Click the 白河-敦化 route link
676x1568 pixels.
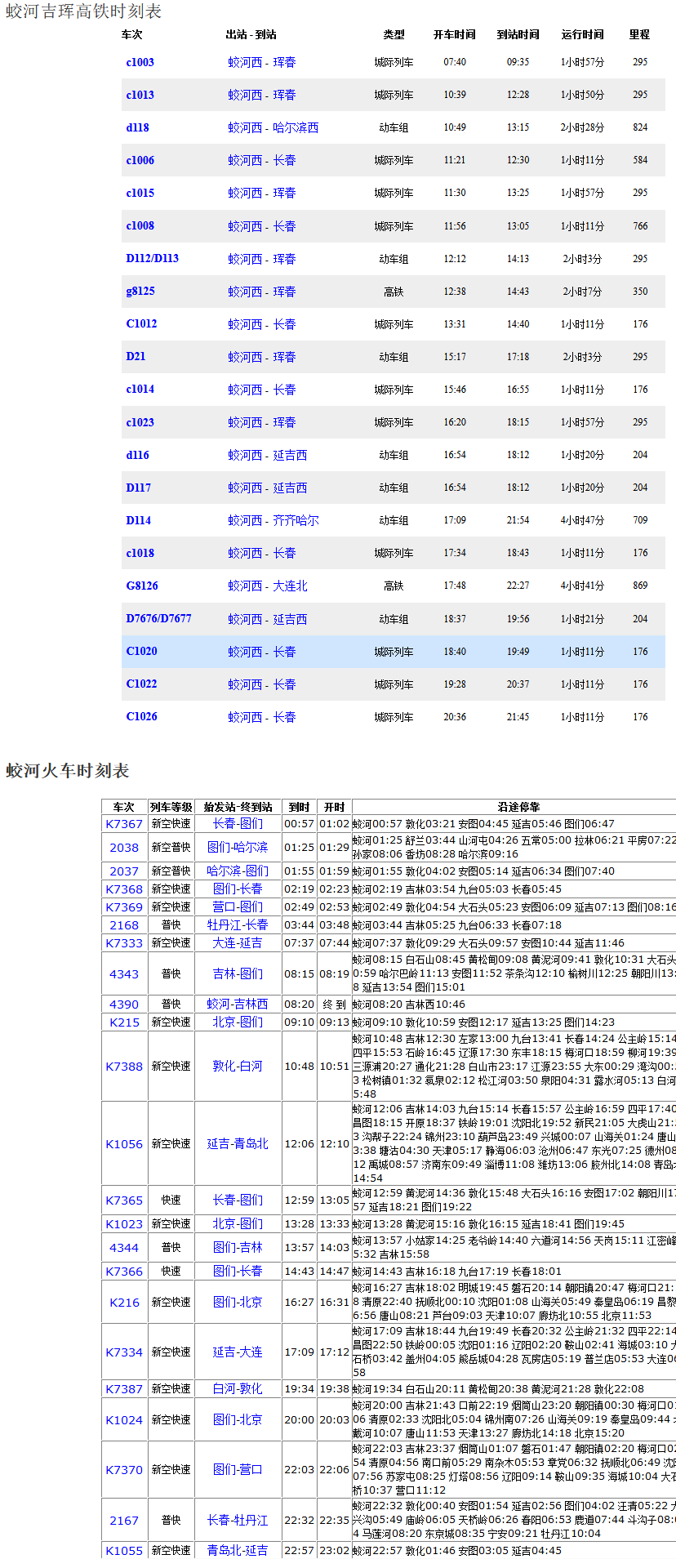[x=238, y=1389]
